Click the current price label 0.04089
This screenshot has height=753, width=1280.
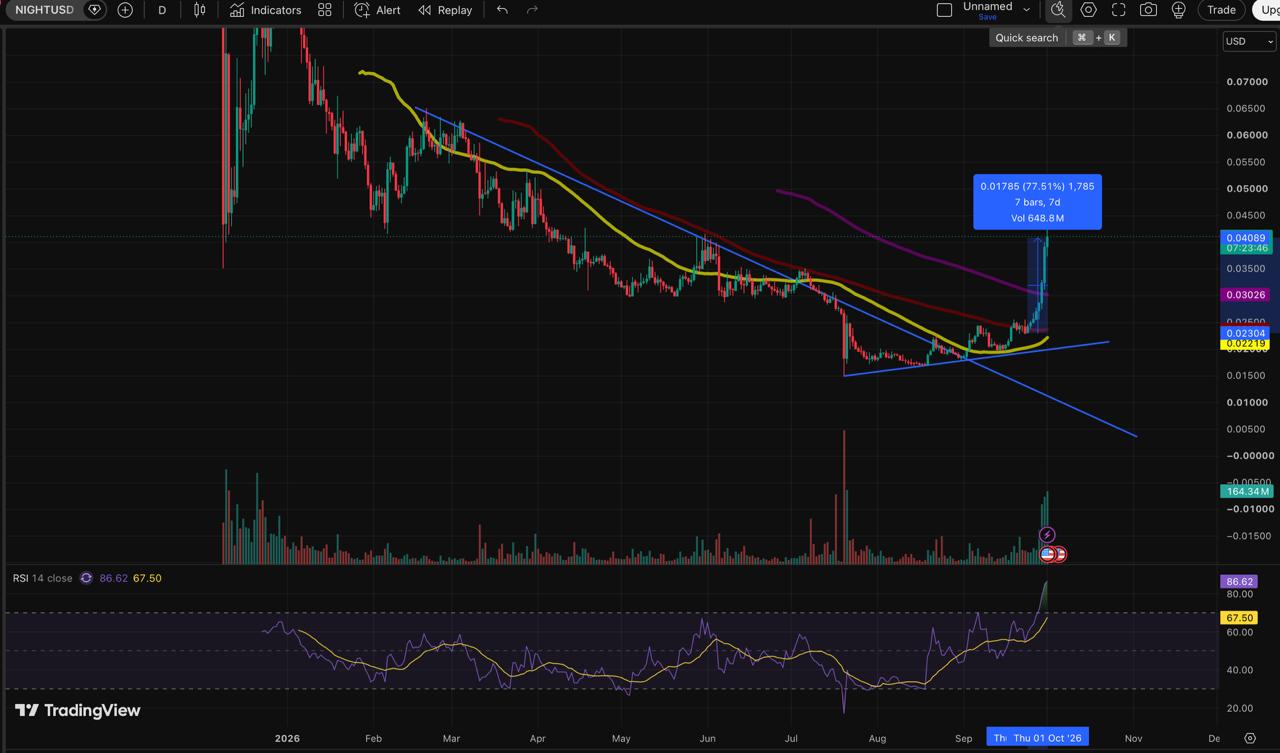pos(1247,238)
